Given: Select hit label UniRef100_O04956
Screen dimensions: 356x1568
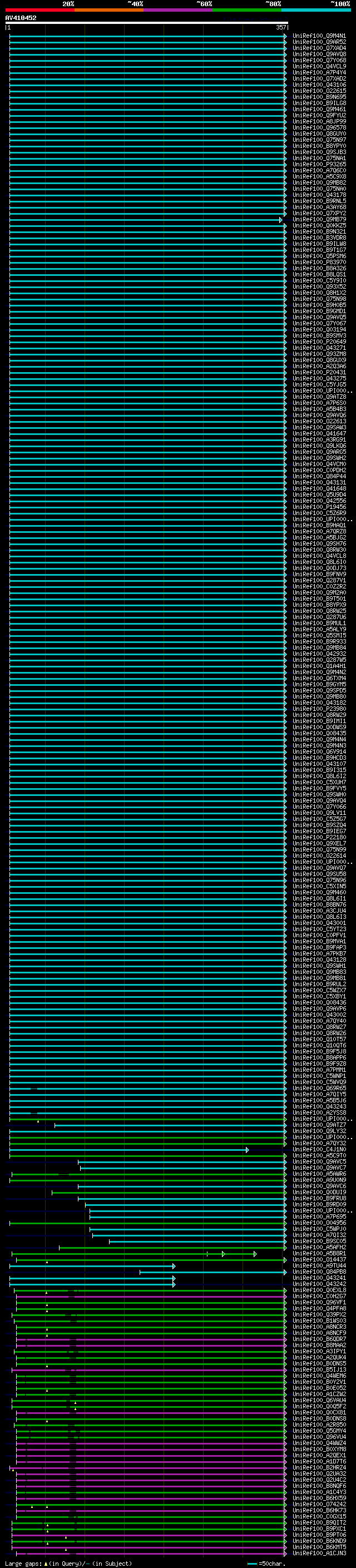Looking at the screenshot, I should tap(319, 1223).
